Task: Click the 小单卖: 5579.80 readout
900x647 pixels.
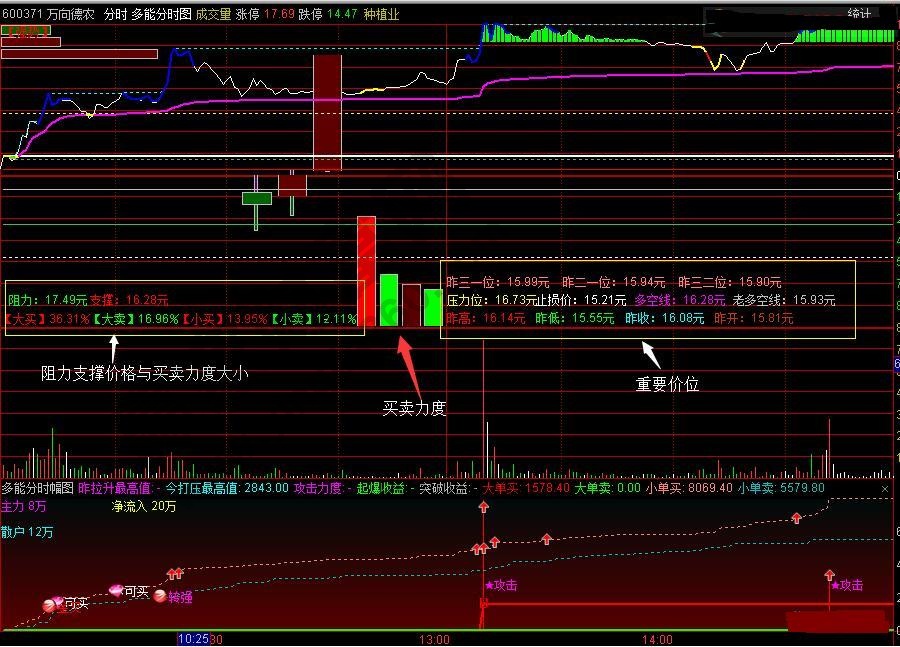Action: [x=781, y=489]
